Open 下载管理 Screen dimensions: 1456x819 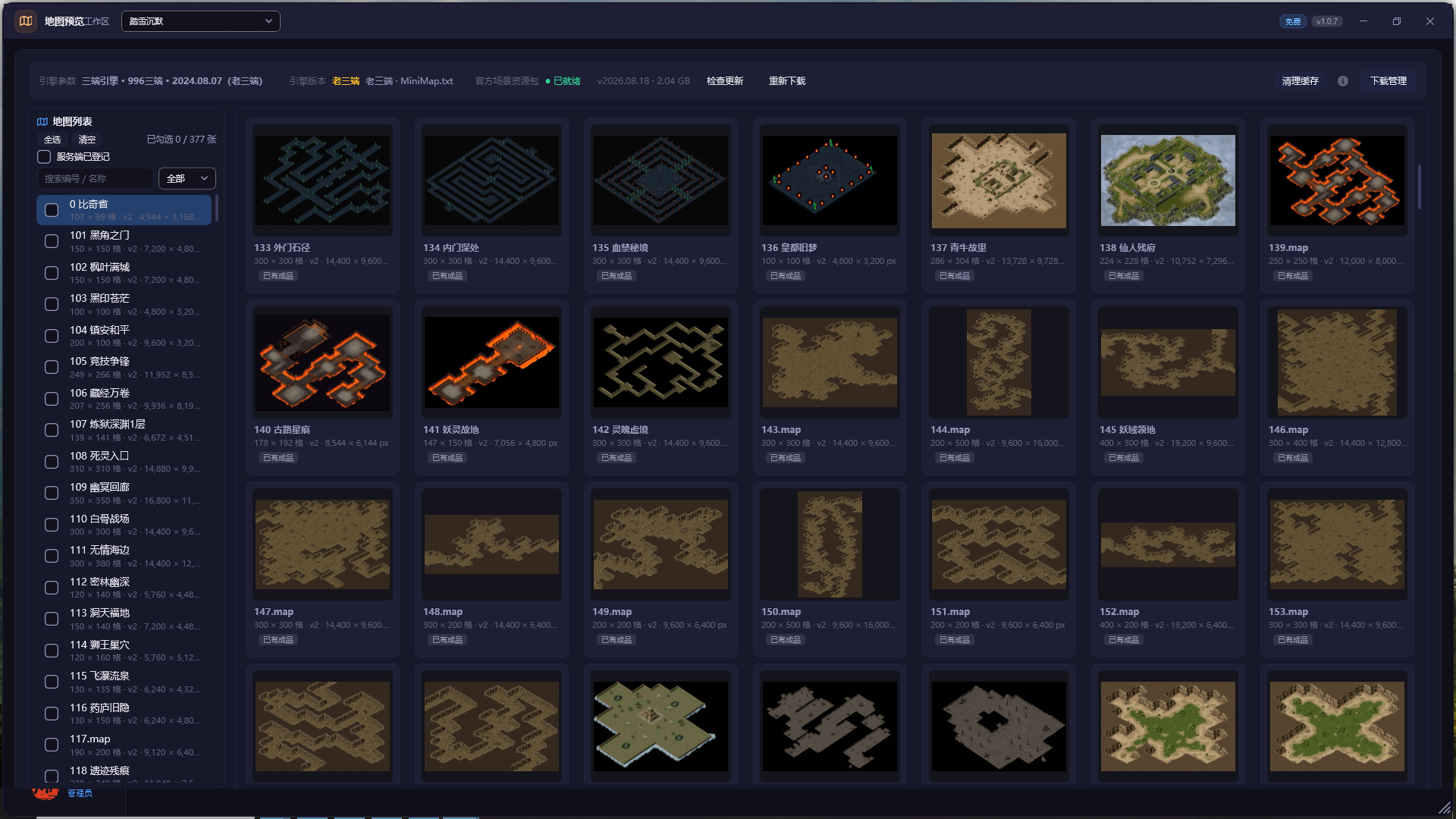pos(1389,81)
